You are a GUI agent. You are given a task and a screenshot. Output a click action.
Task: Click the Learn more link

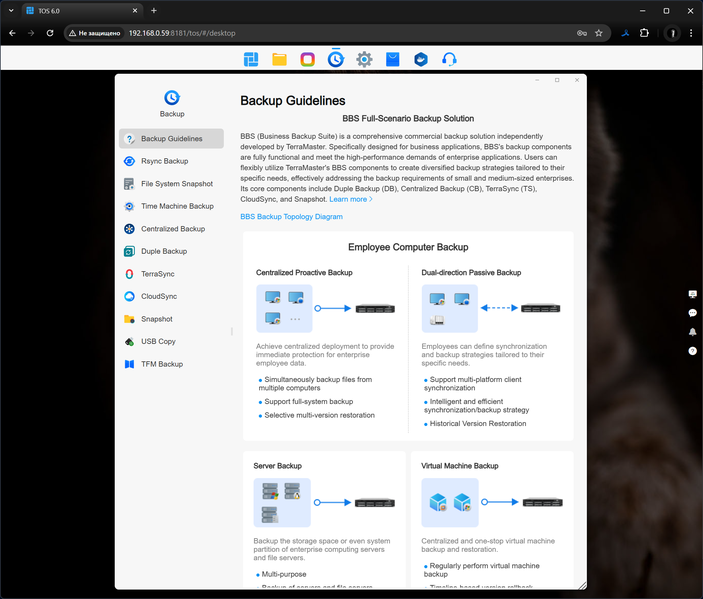pyautogui.click(x=351, y=199)
